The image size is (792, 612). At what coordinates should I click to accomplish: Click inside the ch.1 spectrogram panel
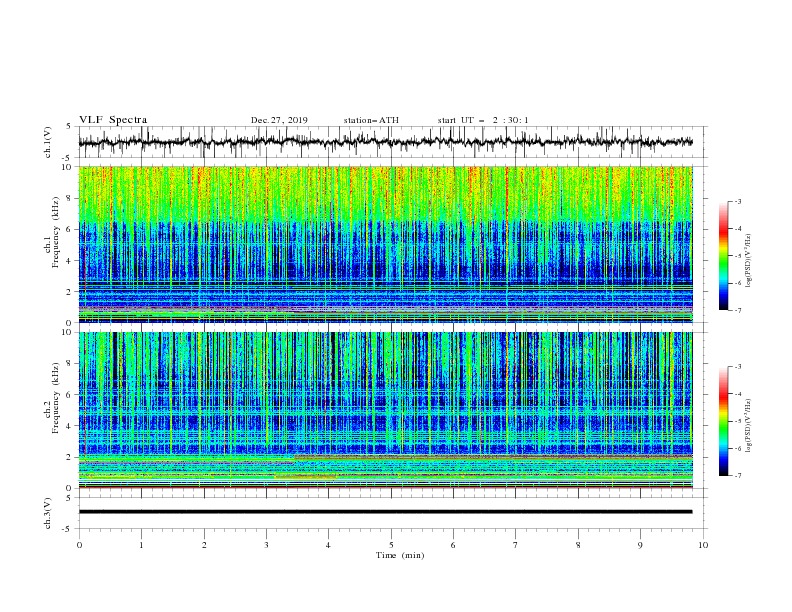click(x=385, y=244)
